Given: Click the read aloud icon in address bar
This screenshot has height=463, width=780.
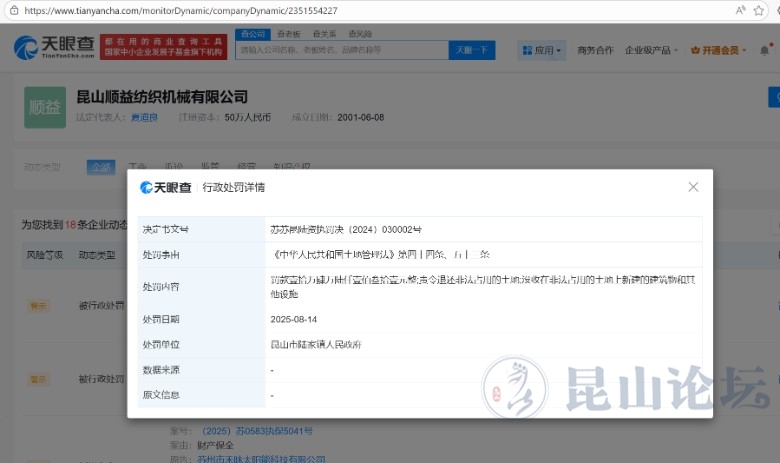Looking at the screenshot, I should (x=741, y=10).
